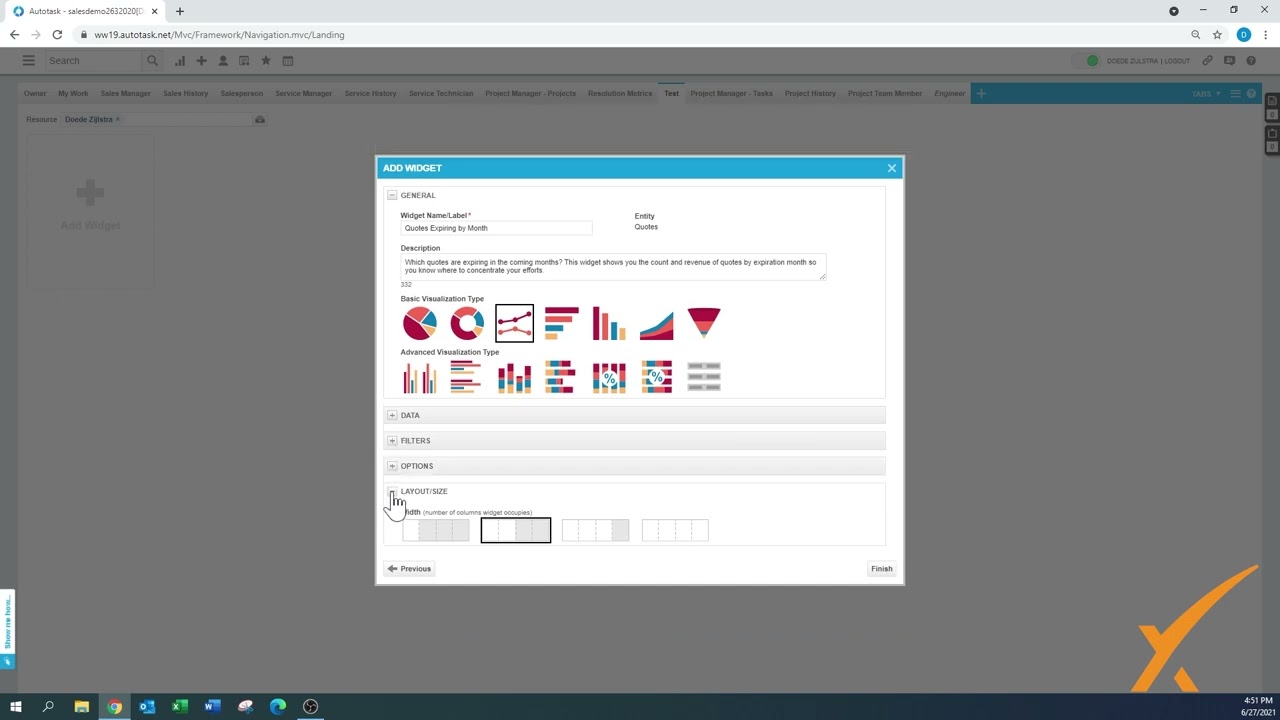Add a new dashboard tab with plus
The image size is (1280, 720).
tap(981, 94)
